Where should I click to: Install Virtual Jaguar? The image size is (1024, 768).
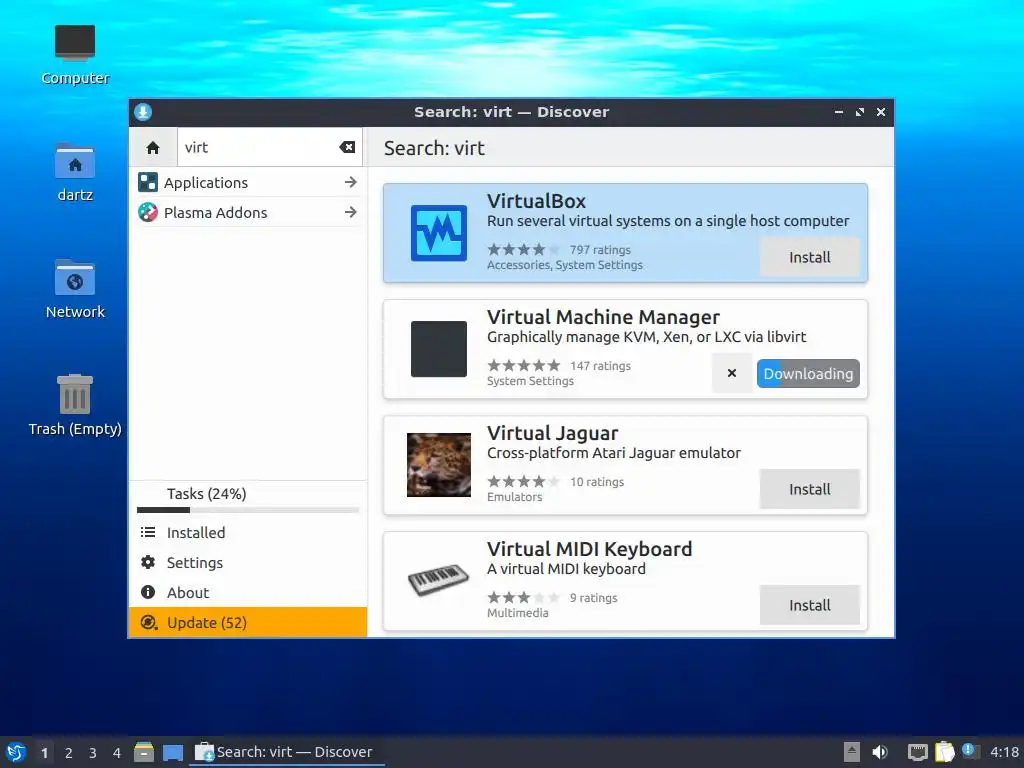(810, 489)
